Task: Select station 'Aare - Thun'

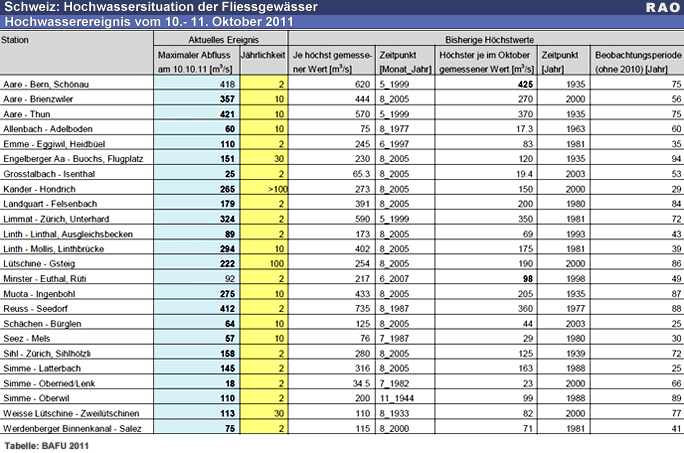Action: pyautogui.click(x=27, y=114)
